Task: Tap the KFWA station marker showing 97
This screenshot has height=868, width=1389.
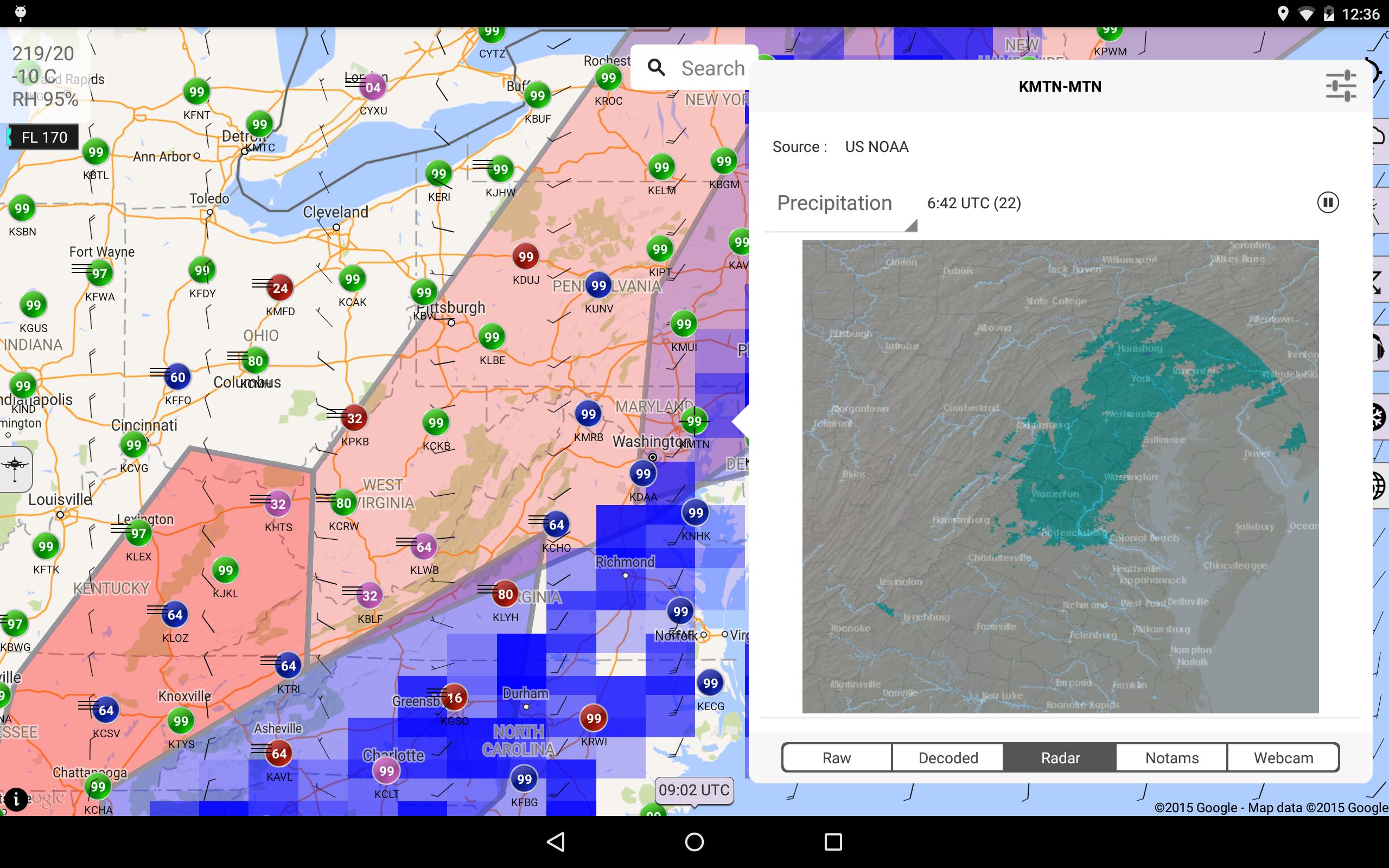Action: (x=100, y=273)
